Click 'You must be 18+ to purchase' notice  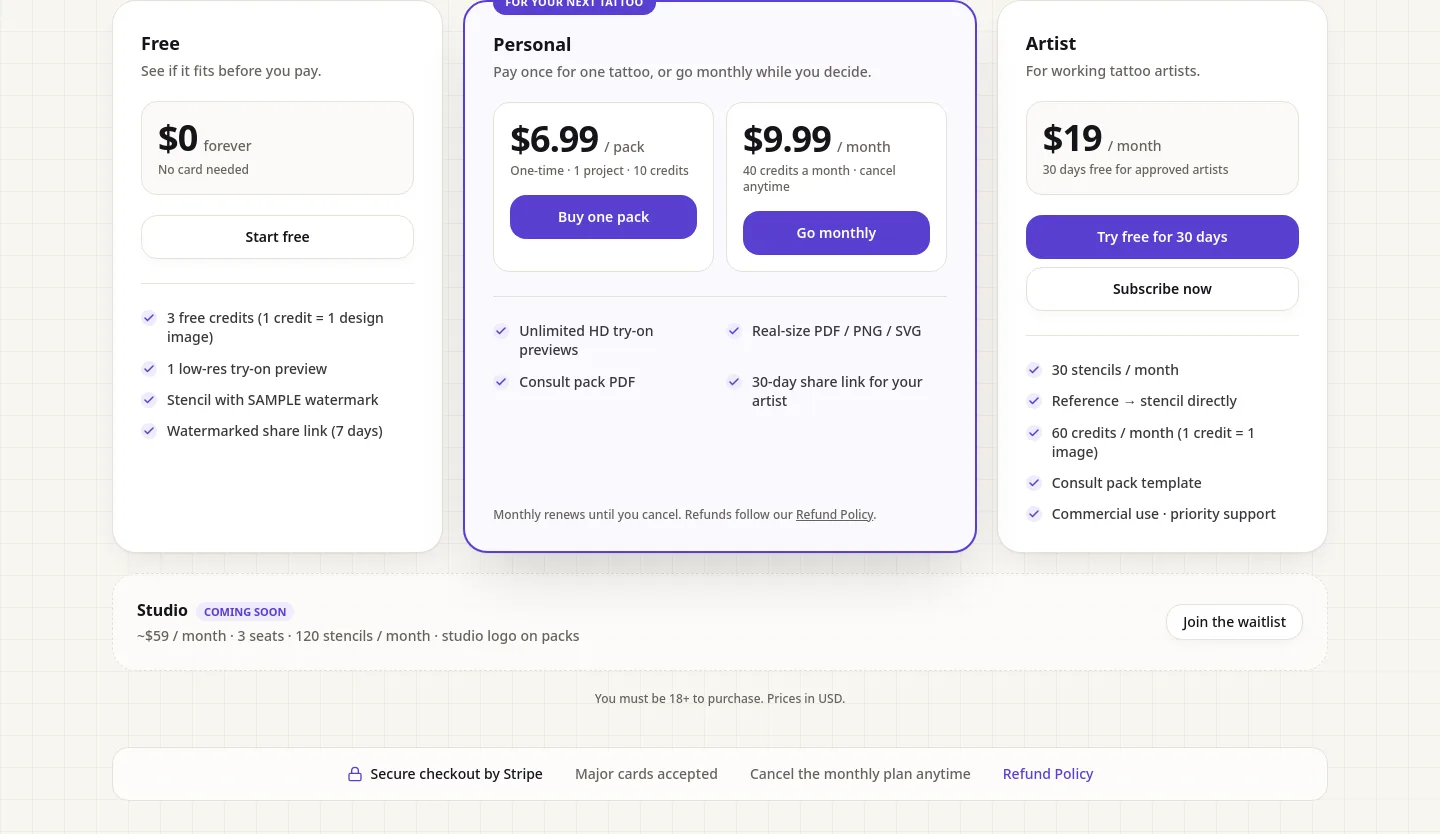pos(720,699)
